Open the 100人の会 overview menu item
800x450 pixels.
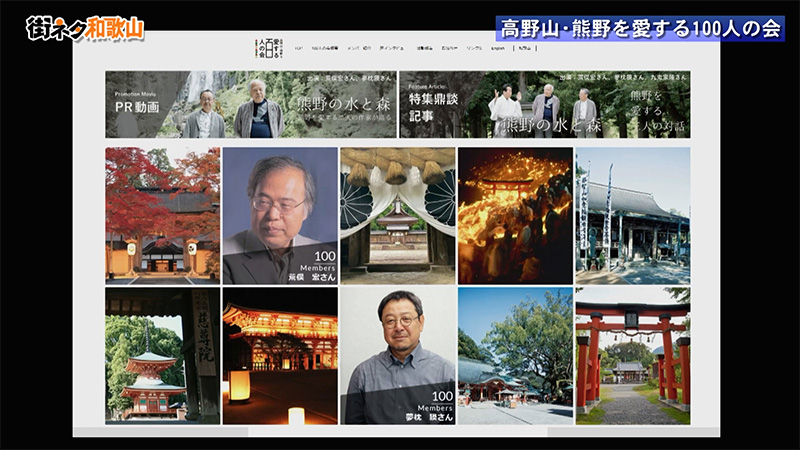pos(322,47)
